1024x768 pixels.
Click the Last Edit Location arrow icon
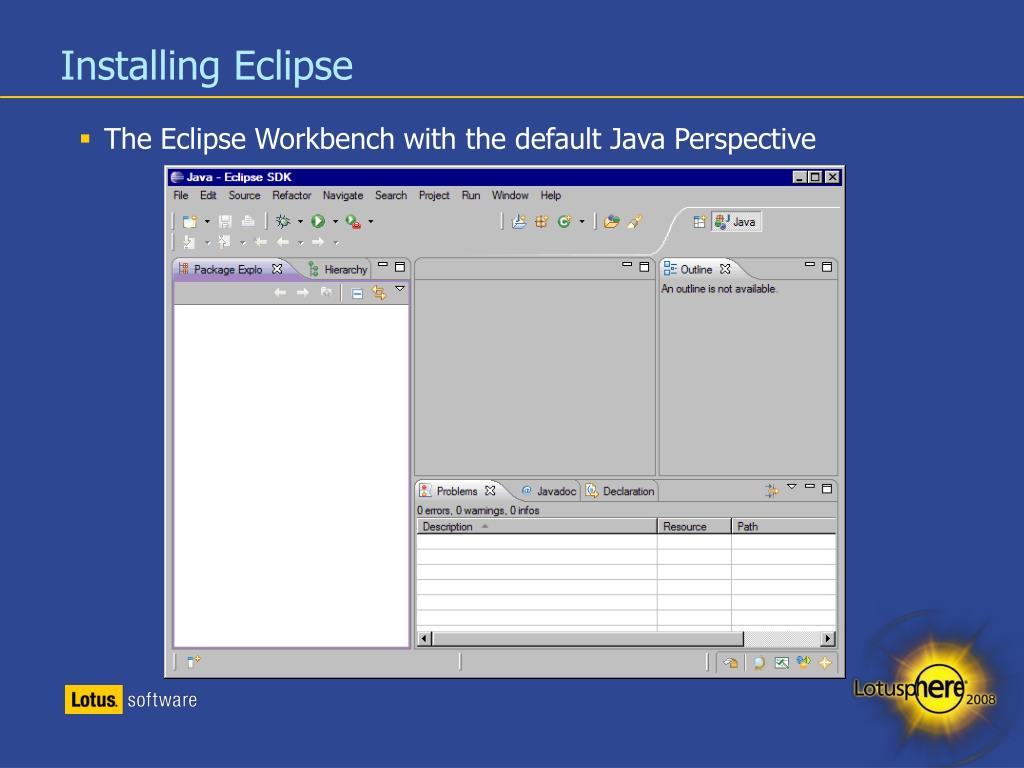[x=261, y=242]
